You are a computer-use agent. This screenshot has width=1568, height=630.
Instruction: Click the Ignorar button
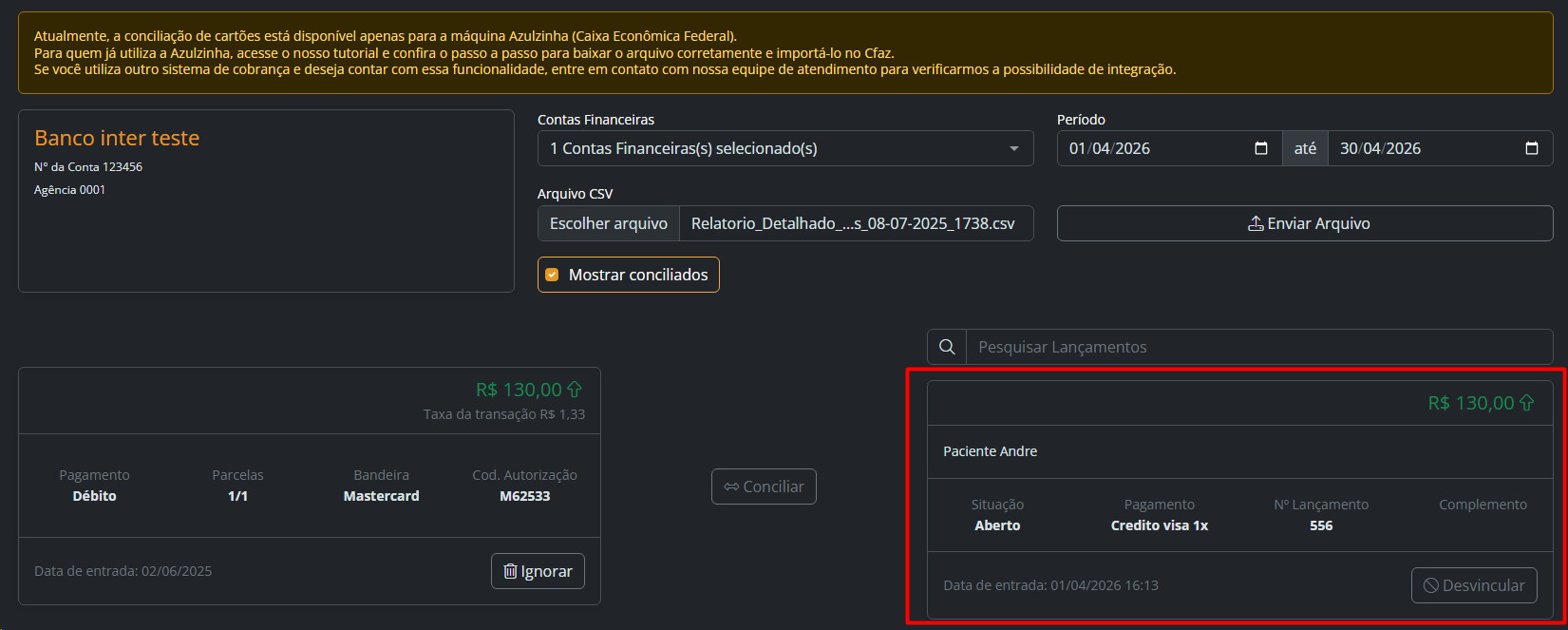coord(538,571)
